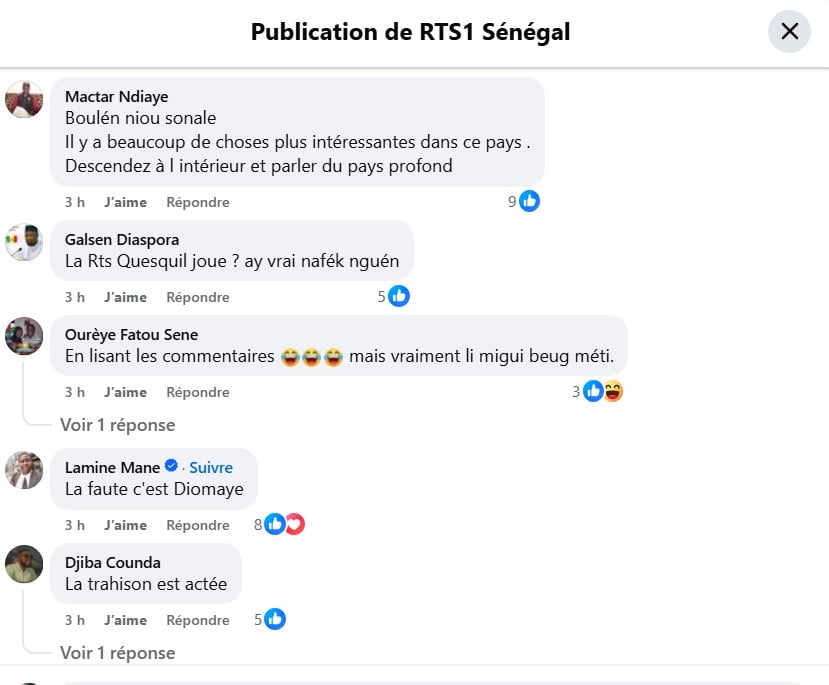The height and width of the screenshot is (685, 829).
Task: Open Ourèye Fatou Sene's profile name link
Action: (x=131, y=334)
